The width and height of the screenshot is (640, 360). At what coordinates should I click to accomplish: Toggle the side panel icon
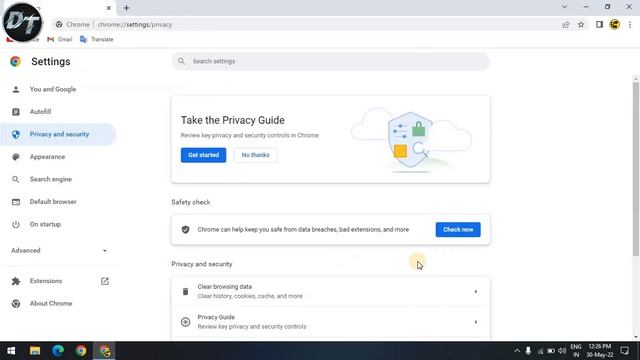tap(599, 24)
